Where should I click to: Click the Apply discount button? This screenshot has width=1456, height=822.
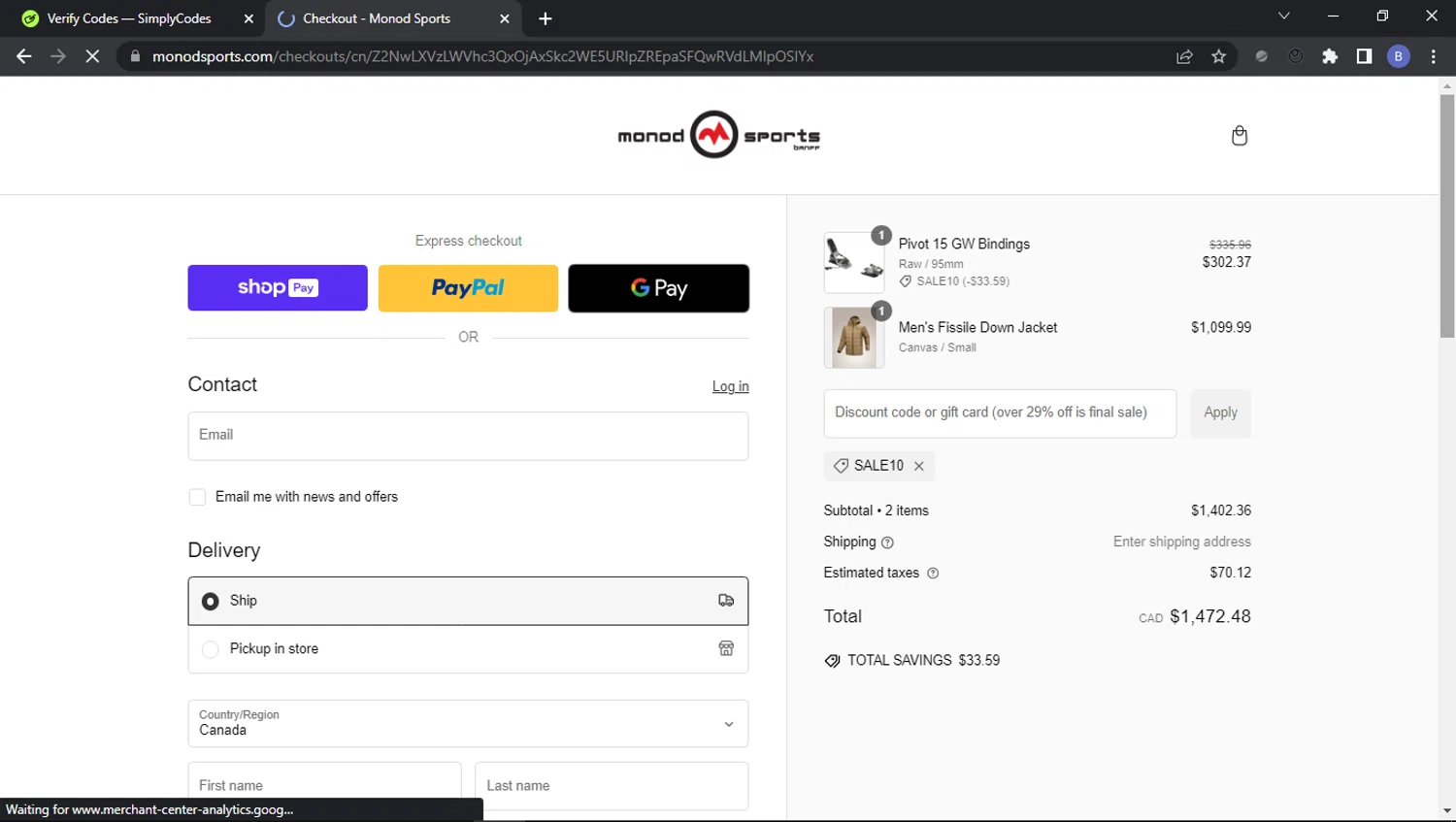1220,413
